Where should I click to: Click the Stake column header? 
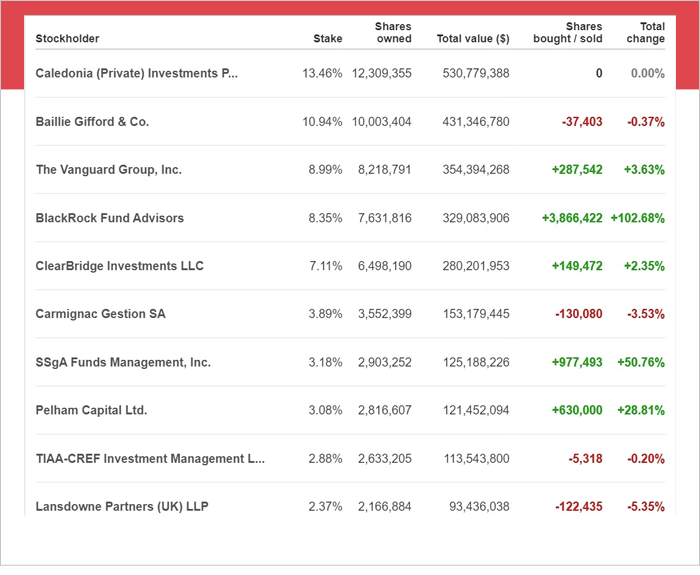[x=328, y=39]
